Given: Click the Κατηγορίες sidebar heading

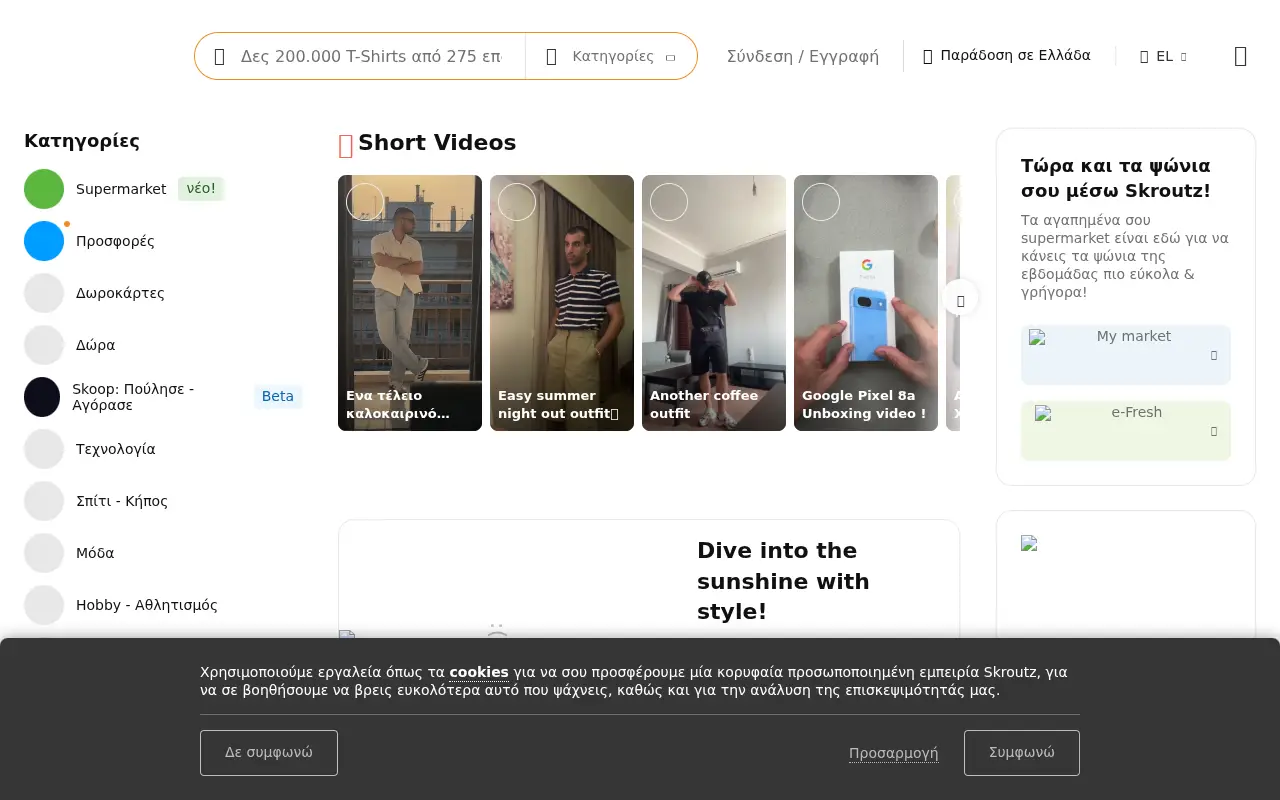Looking at the screenshot, I should (82, 141).
